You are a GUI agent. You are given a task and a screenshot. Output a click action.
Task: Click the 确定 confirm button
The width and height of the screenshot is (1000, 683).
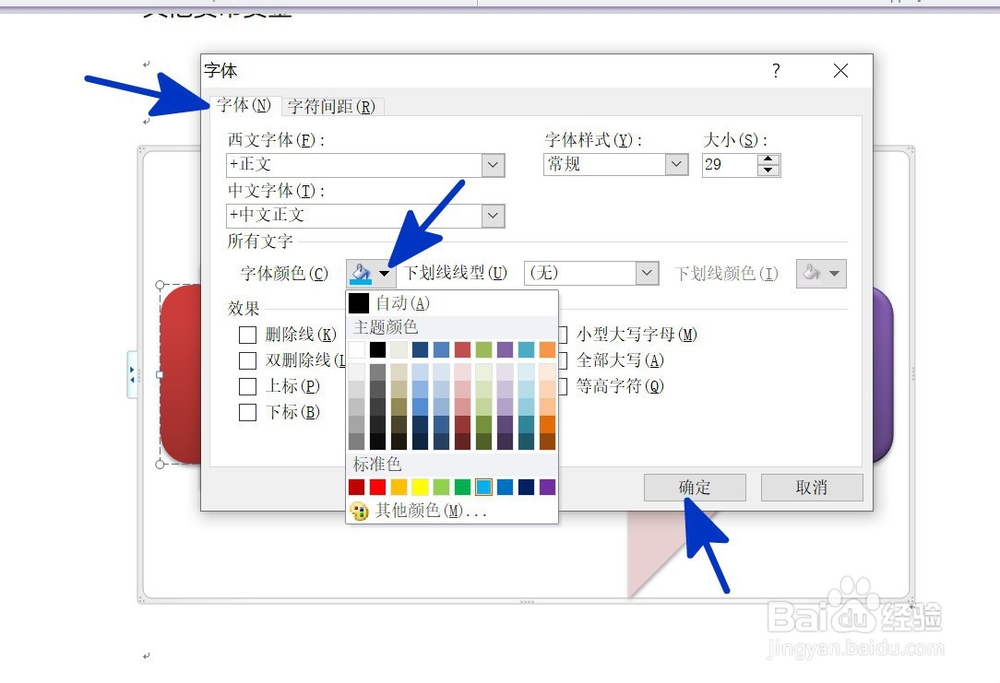694,487
